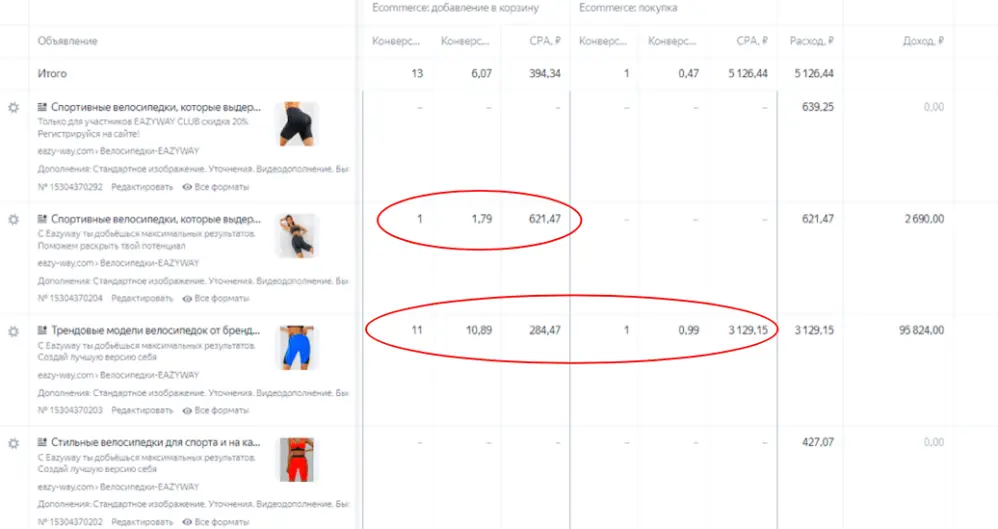This screenshot has height=529, width=998.
Task: Edit ad number 15304370204
Action: pos(141,298)
